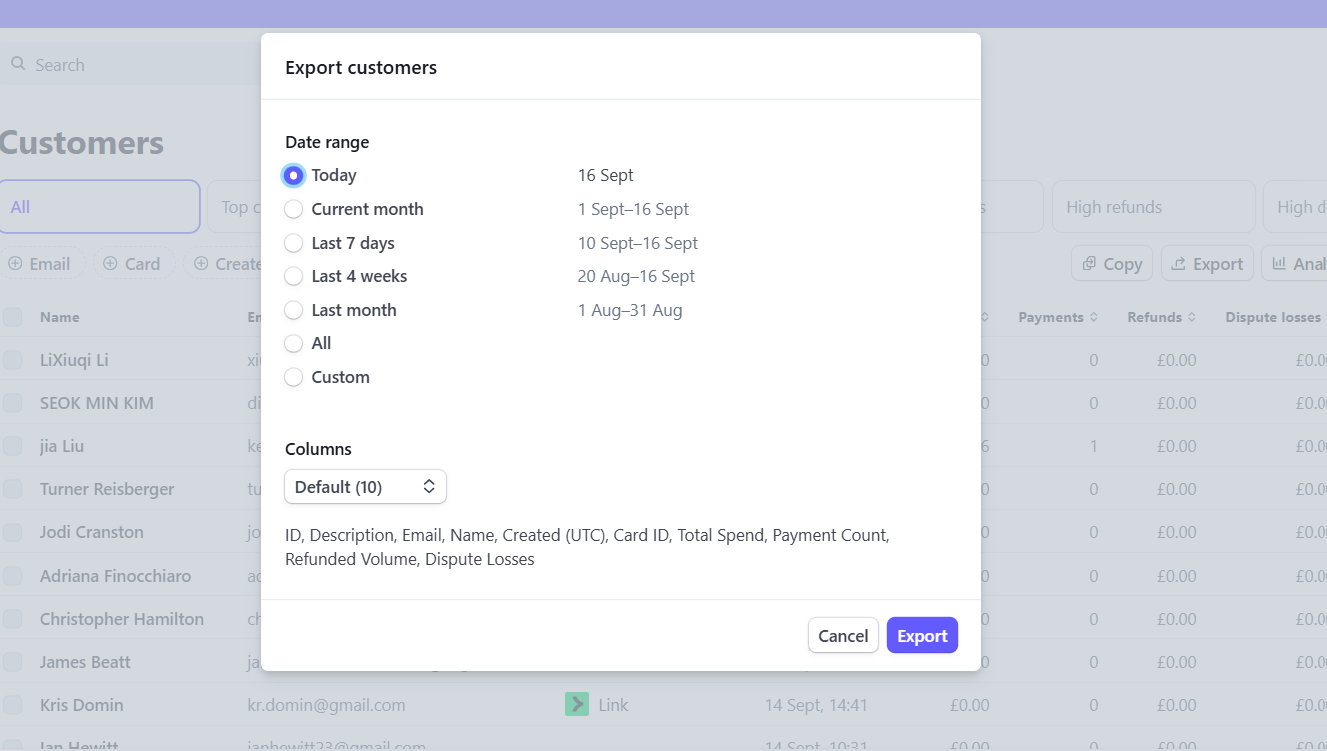Switch to the All customers tab
This screenshot has width=1327, height=751.
point(100,207)
